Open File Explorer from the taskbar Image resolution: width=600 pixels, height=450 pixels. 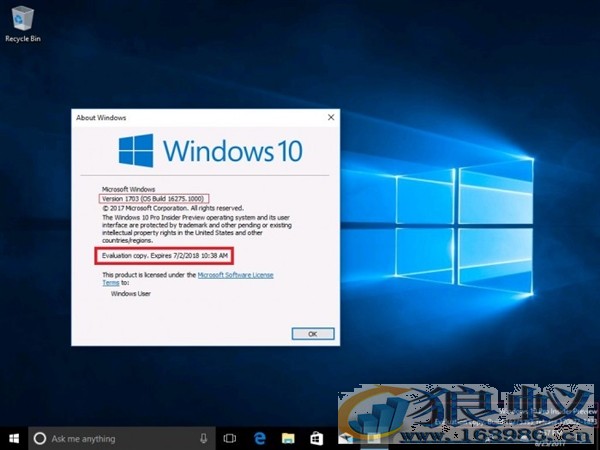[288, 439]
